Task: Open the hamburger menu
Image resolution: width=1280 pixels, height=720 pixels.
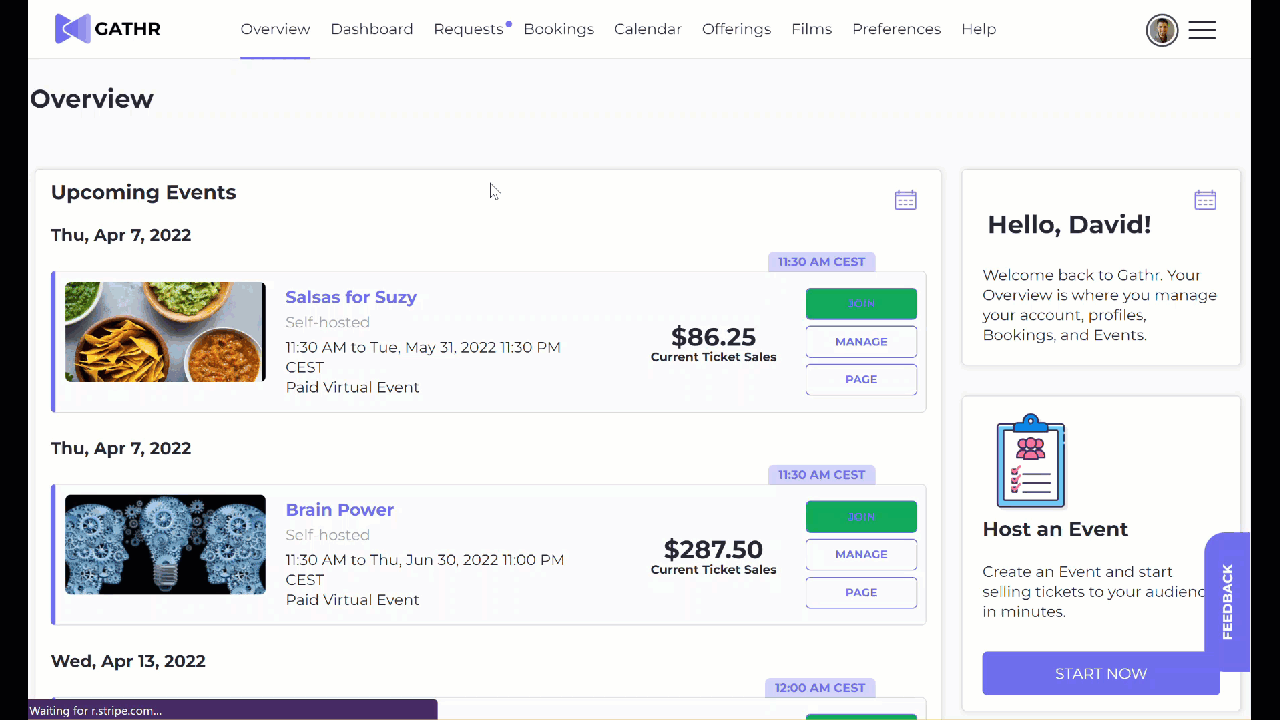Action: 1202,30
